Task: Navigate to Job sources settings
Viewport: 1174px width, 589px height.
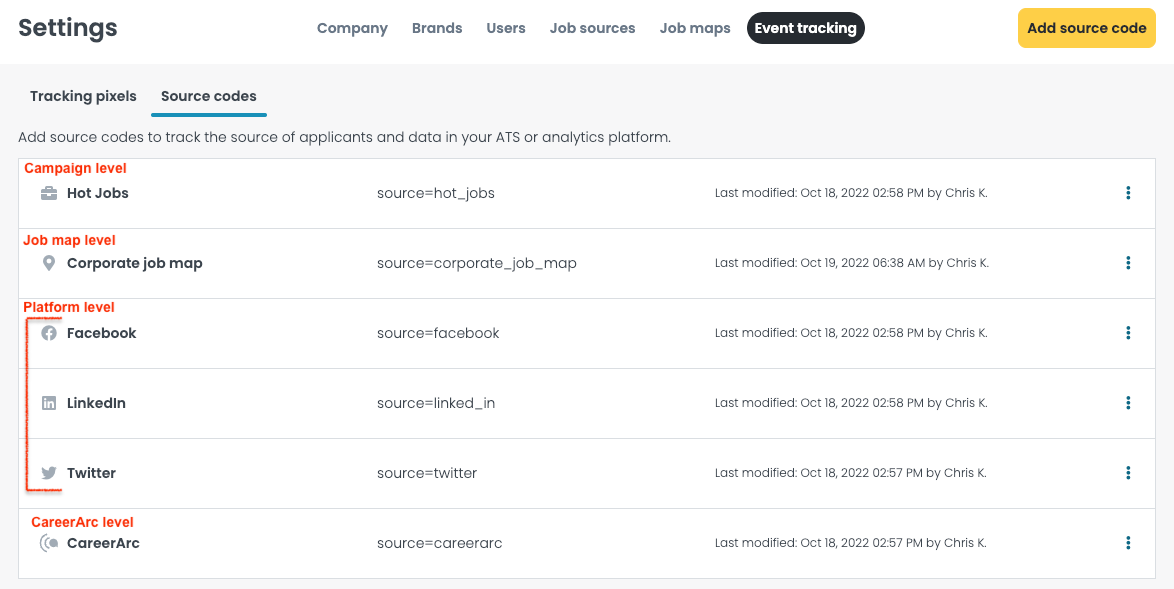Action: click(592, 28)
